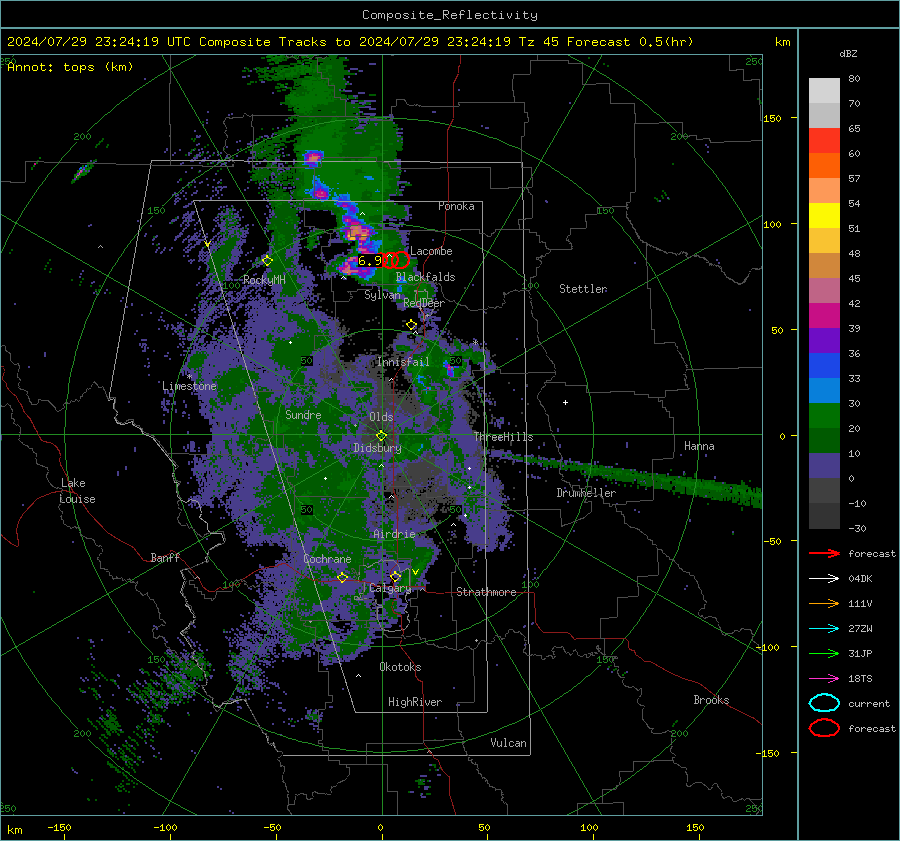
Task: Click the yellow diamond marker at Didsbury radar center
Action: coord(382,436)
